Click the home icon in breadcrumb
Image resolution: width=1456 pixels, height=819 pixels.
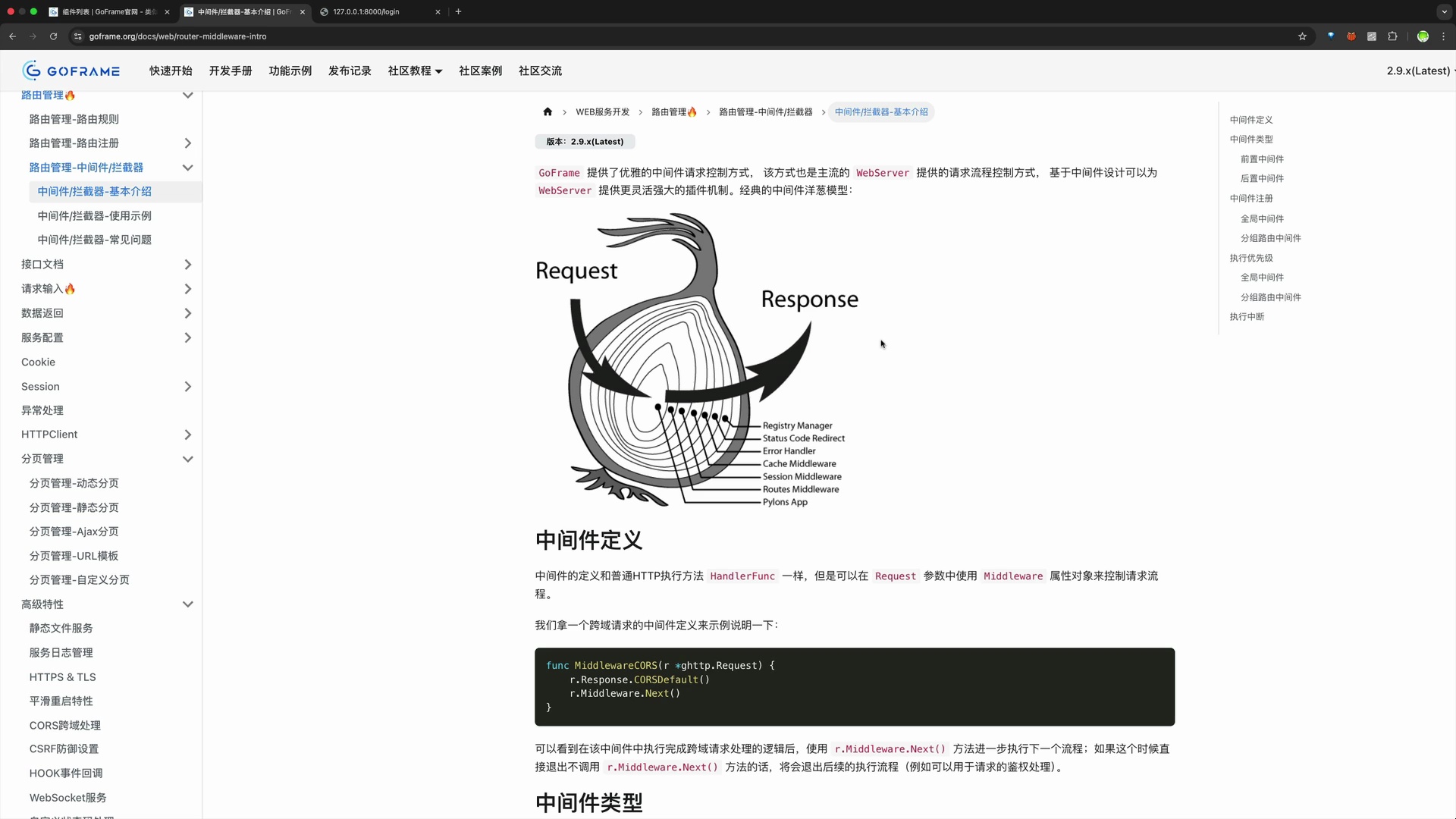point(548,112)
